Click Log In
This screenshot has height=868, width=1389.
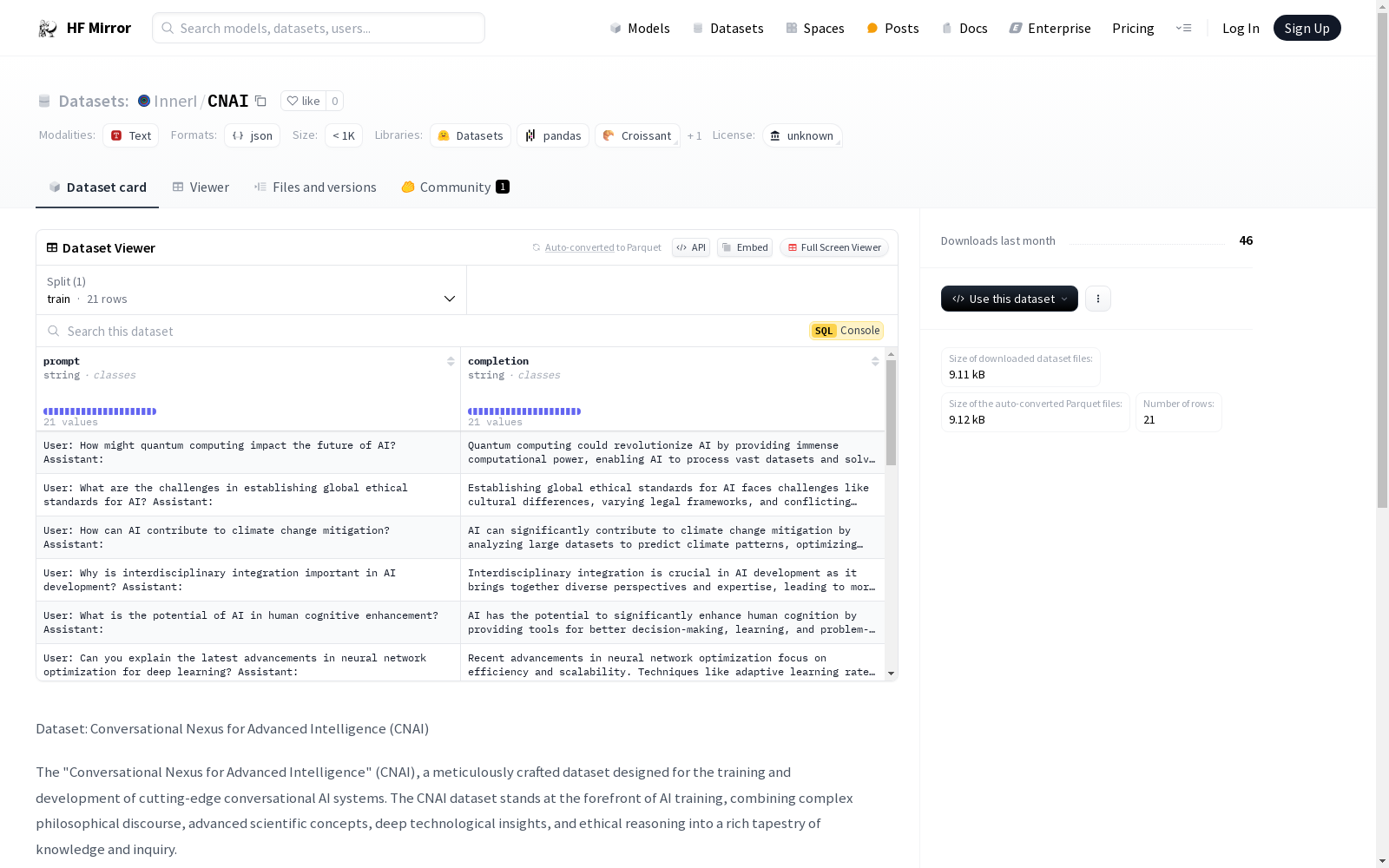pyautogui.click(x=1241, y=28)
